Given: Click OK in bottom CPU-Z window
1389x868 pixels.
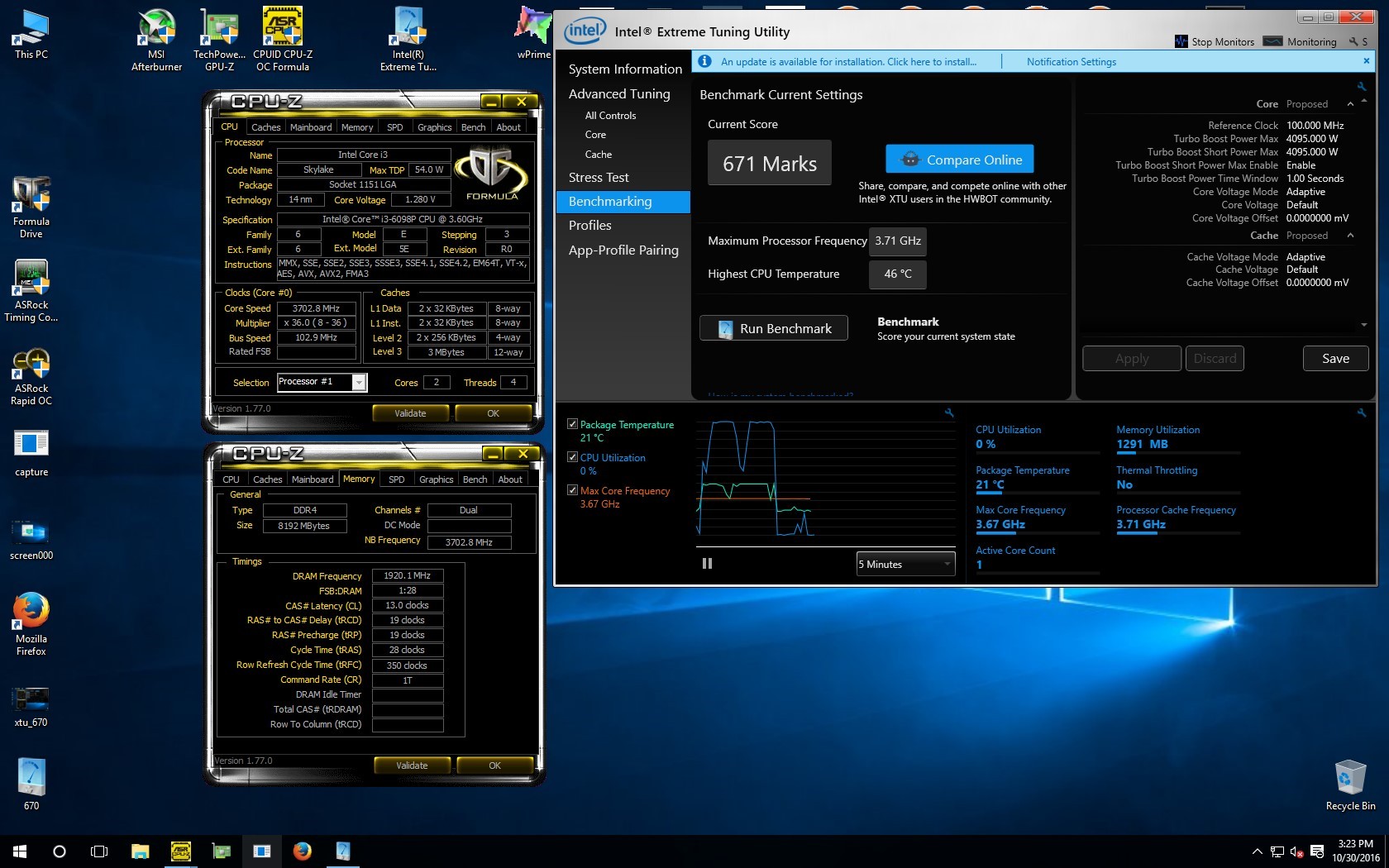Looking at the screenshot, I should click(x=494, y=765).
